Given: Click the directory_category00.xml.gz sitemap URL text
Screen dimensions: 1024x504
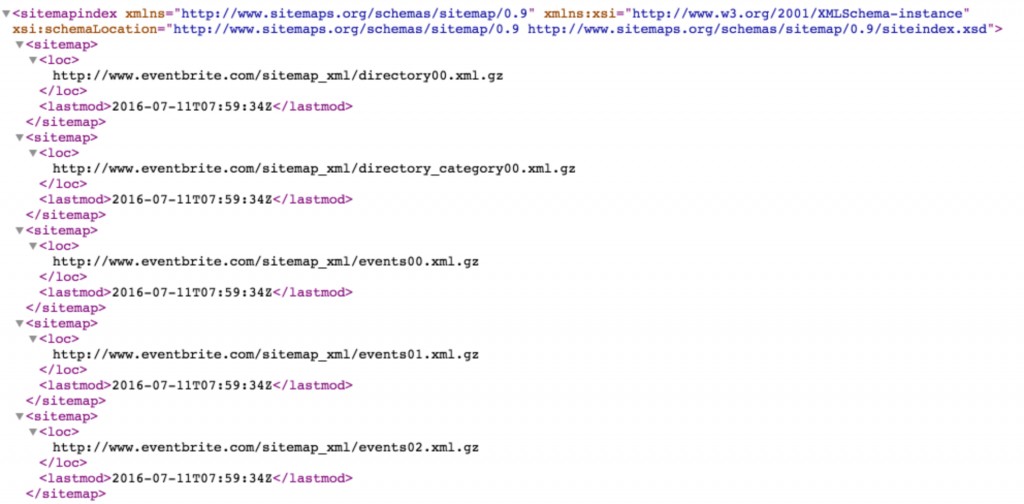Looking at the screenshot, I should [x=314, y=168].
